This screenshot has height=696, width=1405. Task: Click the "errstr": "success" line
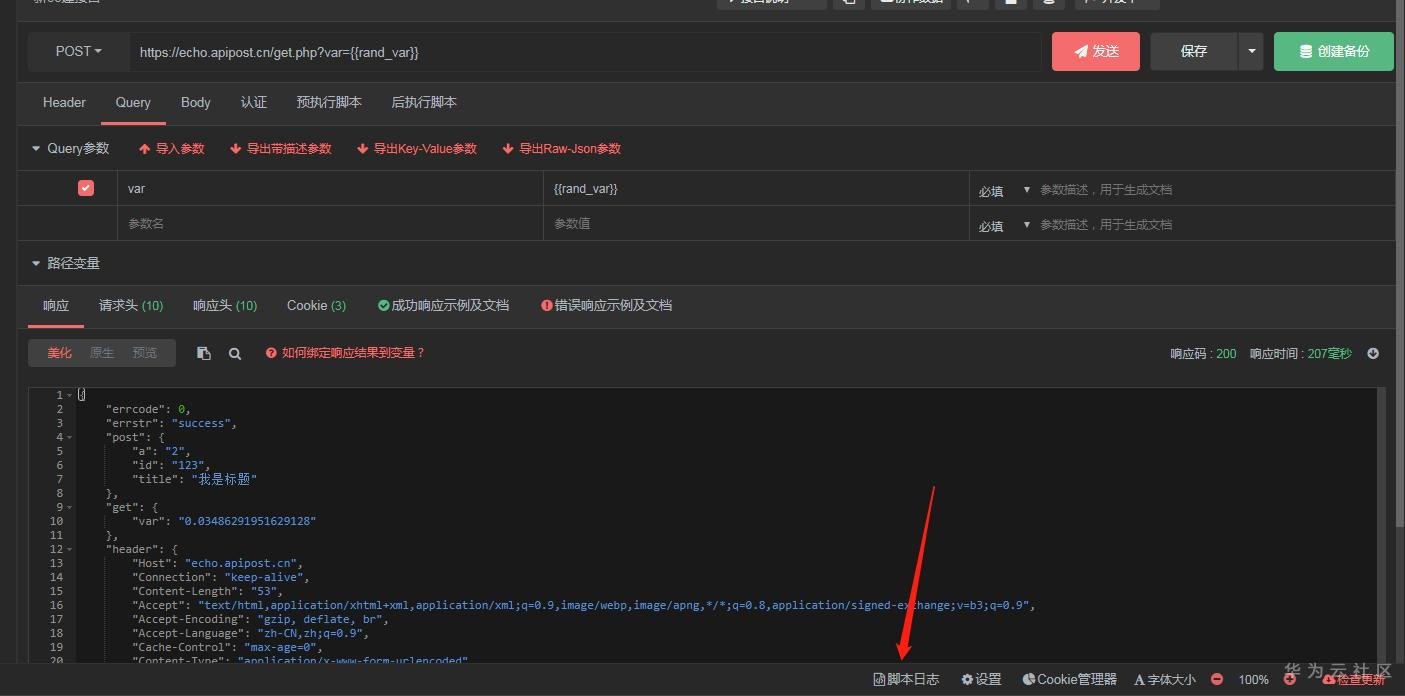tap(170, 423)
